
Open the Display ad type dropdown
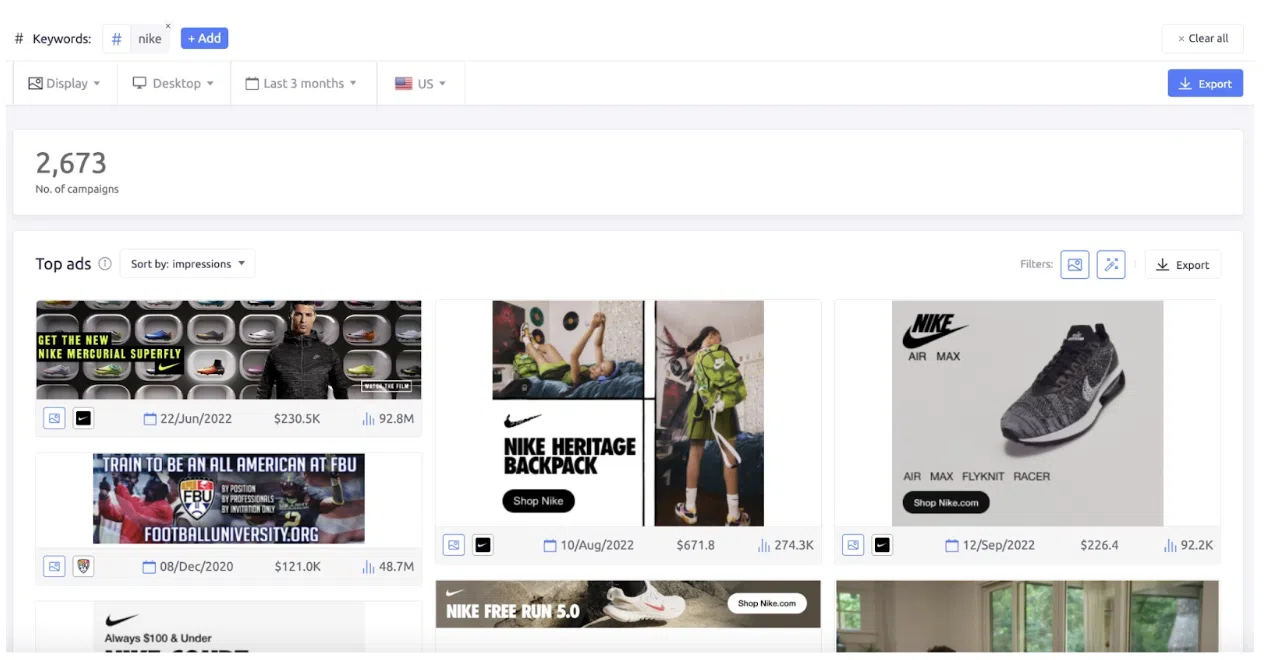coord(64,83)
